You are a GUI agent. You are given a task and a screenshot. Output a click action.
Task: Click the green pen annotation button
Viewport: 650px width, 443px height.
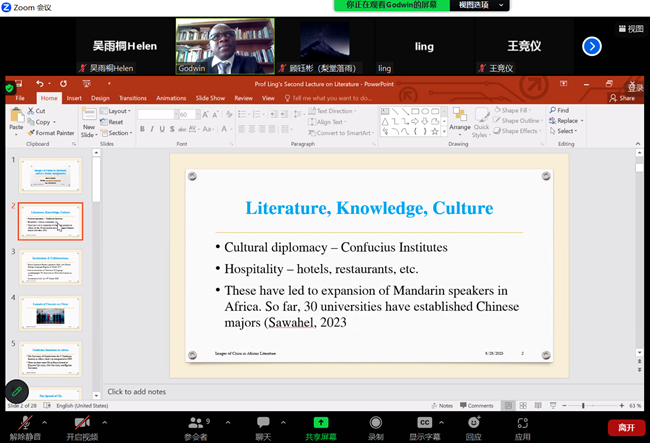click(16, 391)
